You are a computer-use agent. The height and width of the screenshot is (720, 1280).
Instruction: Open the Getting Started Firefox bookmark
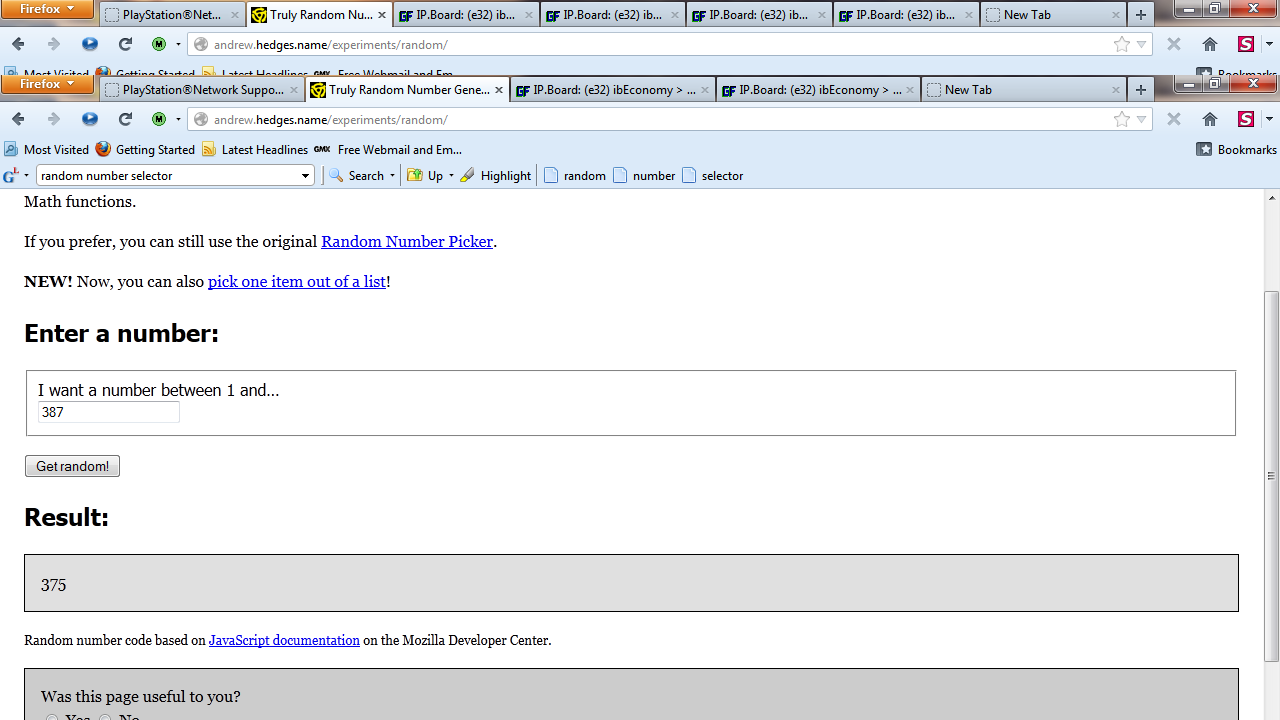point(145,150)
